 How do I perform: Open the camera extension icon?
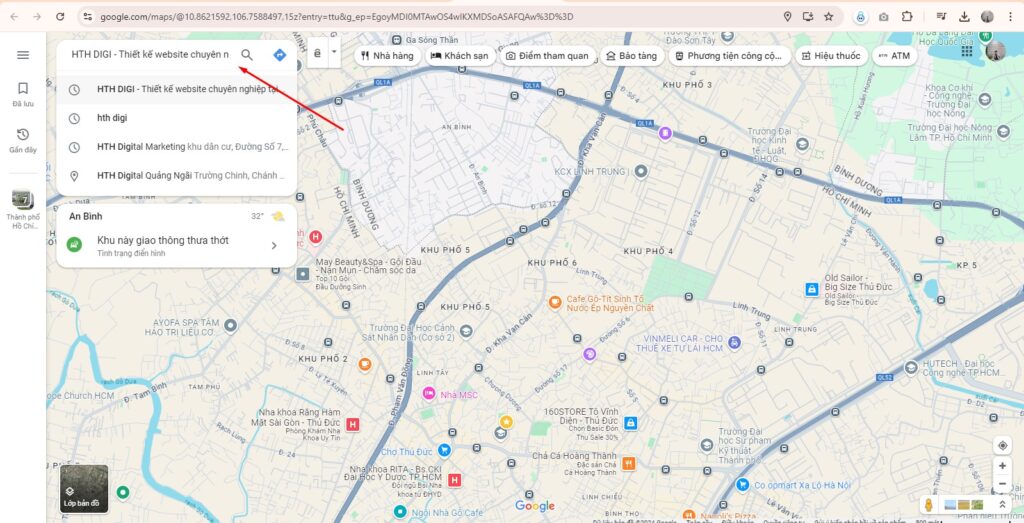tap(884, 17)
